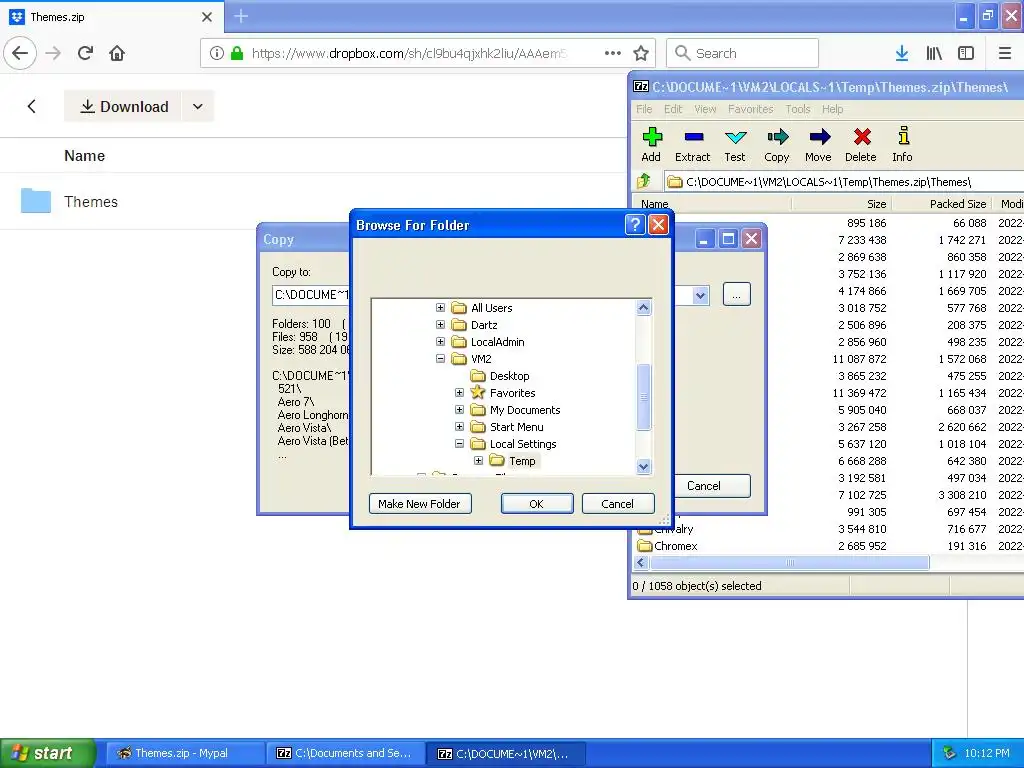Expand the Temp folder node
The height and width of the screenshot is (768, 1024).
coord(478,460)
